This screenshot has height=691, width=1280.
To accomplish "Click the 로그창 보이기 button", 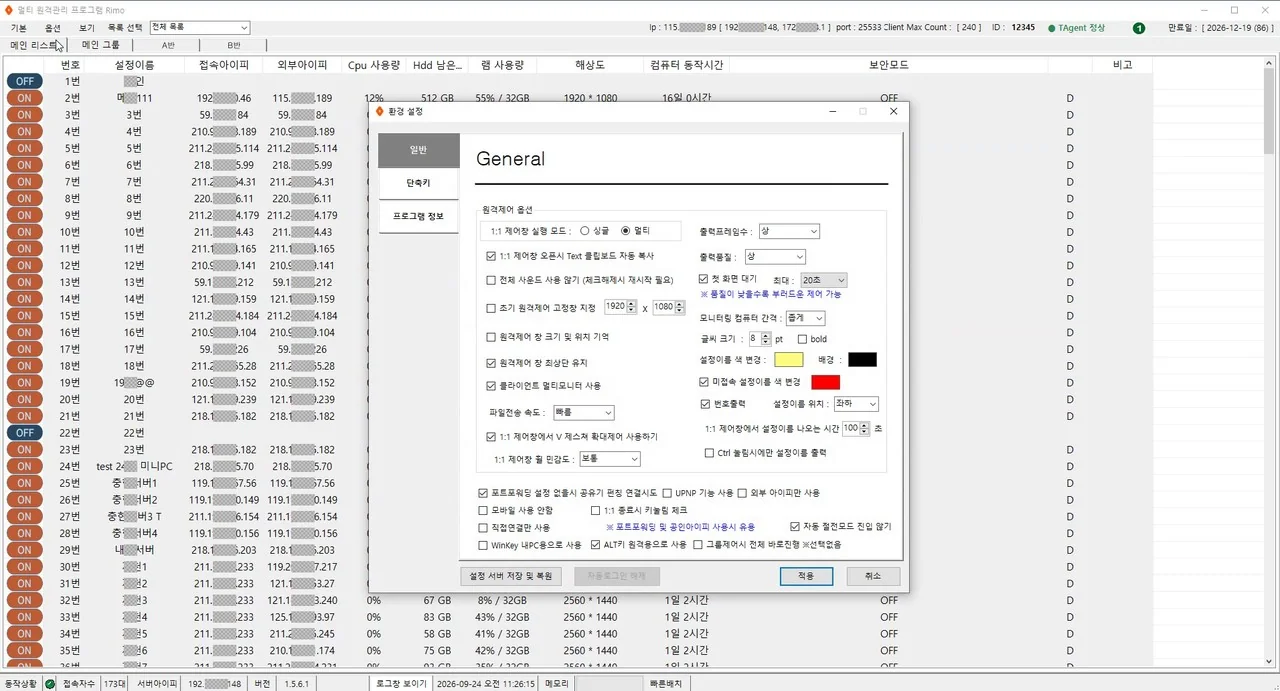I will [x=402, y=683].
